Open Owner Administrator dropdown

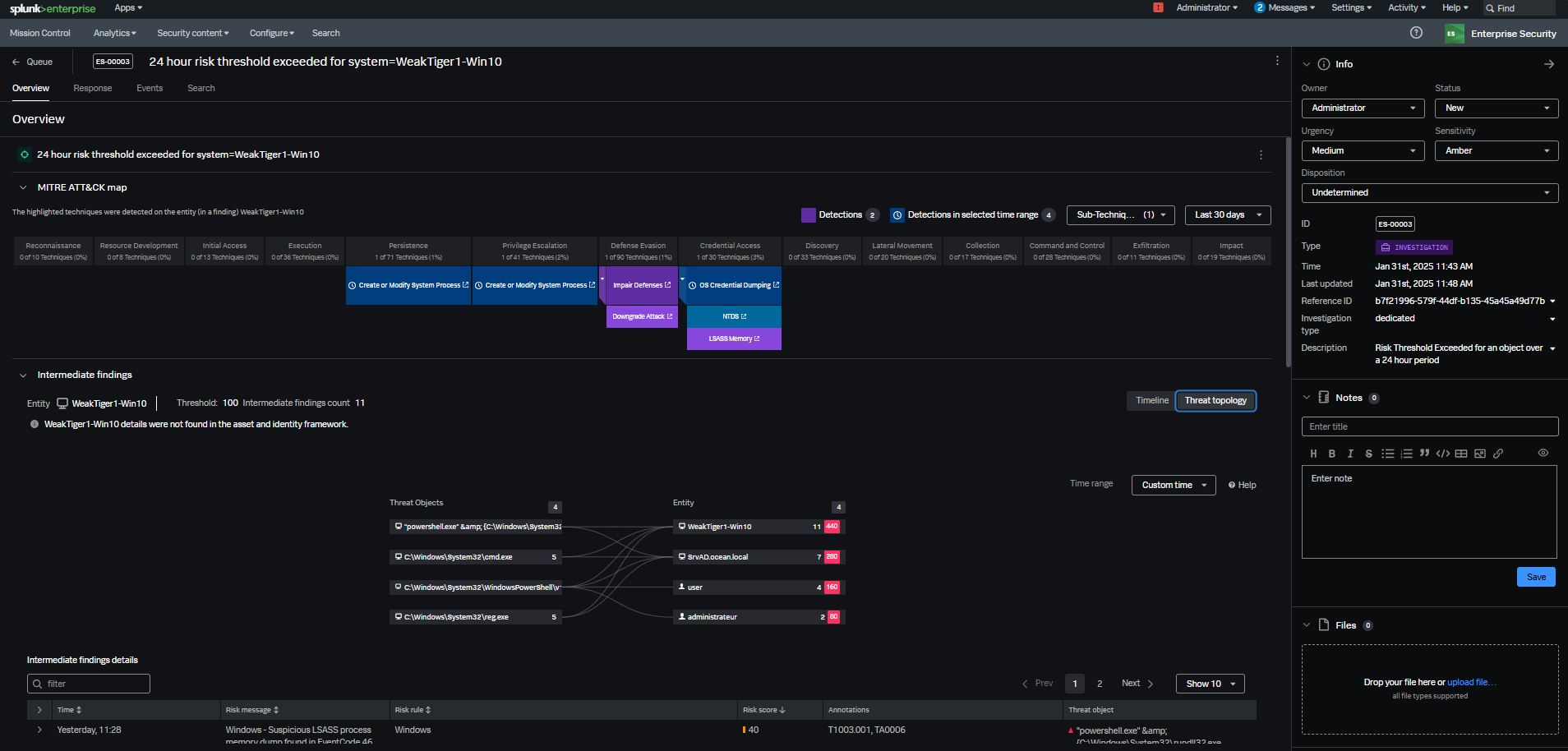1363,108
